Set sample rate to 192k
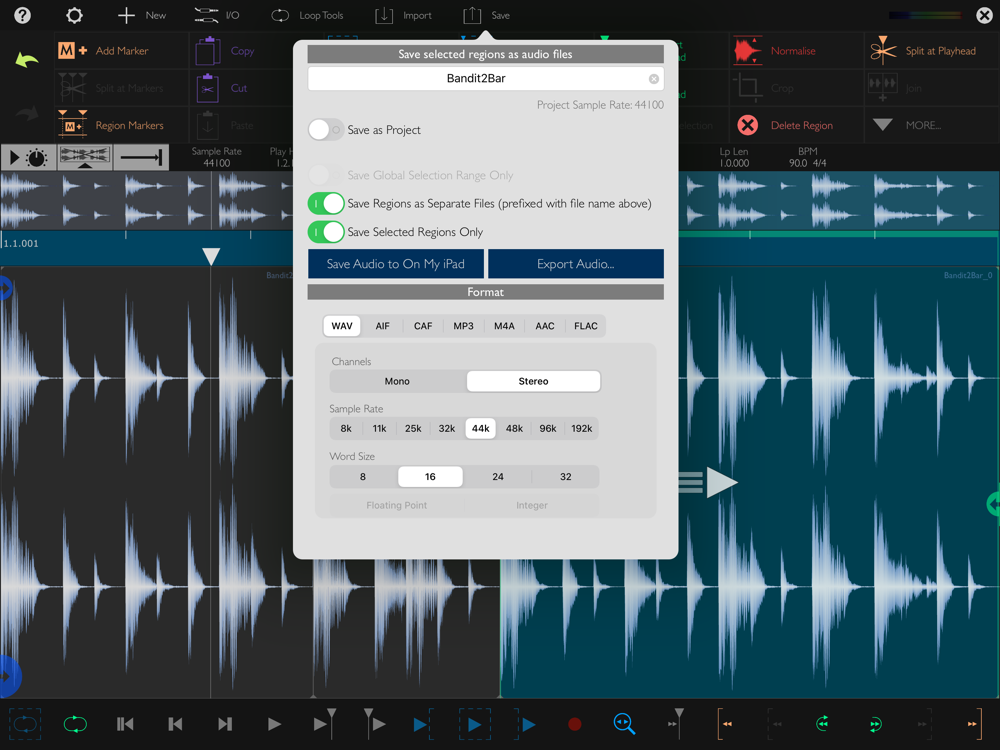The height and width of the screenshot is (750, 1000). [582, 429]
